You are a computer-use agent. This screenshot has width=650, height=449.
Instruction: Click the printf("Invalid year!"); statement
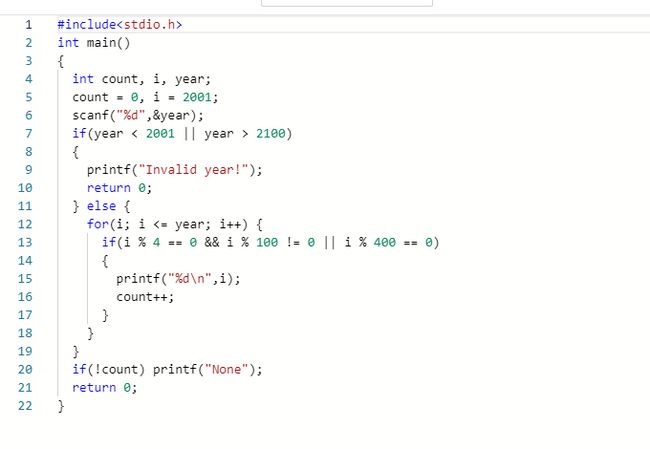click(x=175, y=170)
